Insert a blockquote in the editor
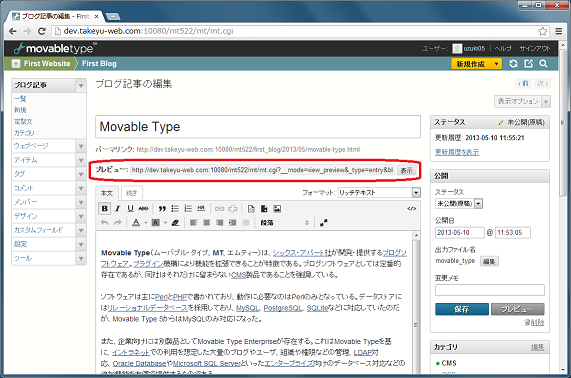571x378 pixels. tap(162, 209)
